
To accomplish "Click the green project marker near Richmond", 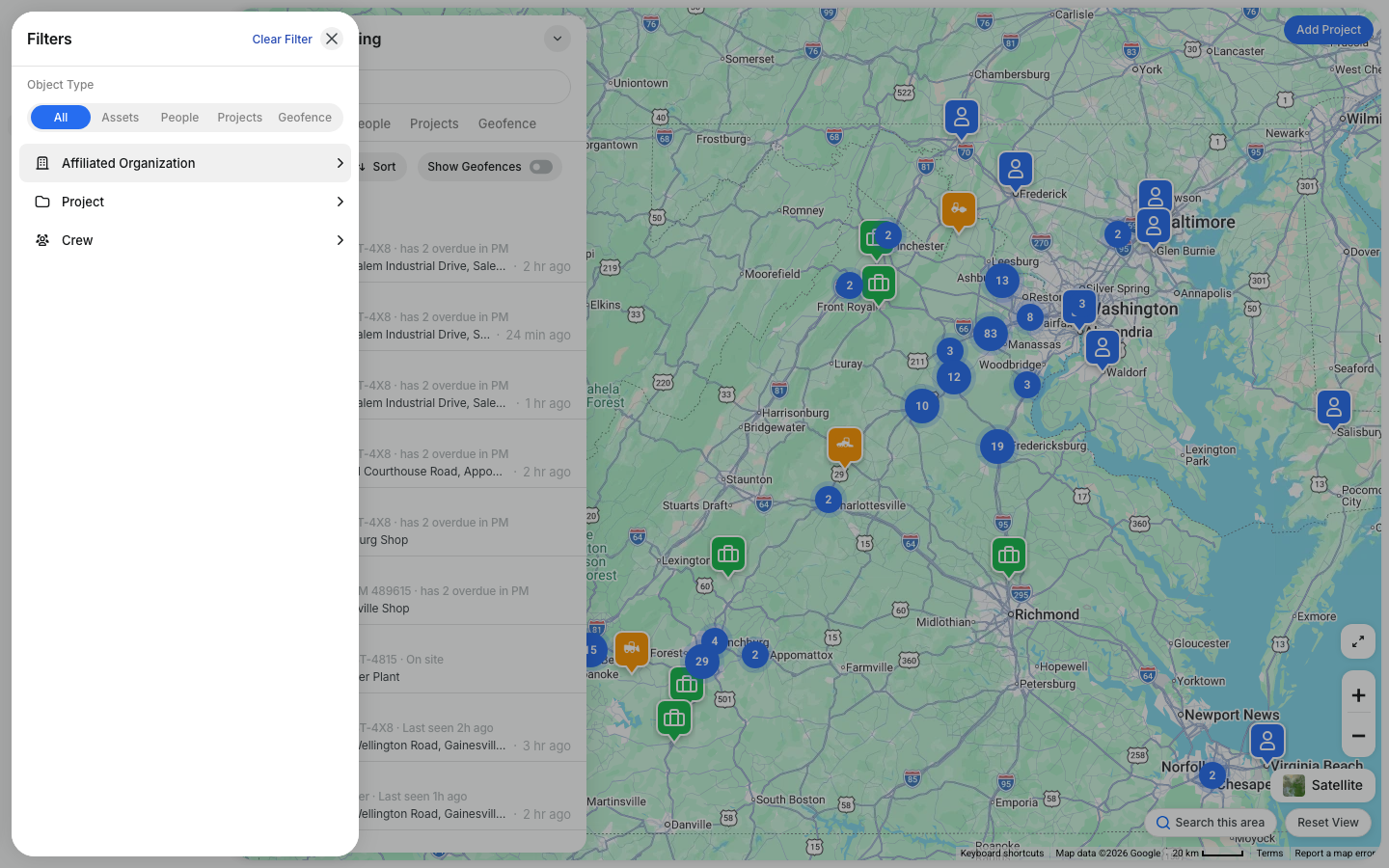I will point(1009,556).
